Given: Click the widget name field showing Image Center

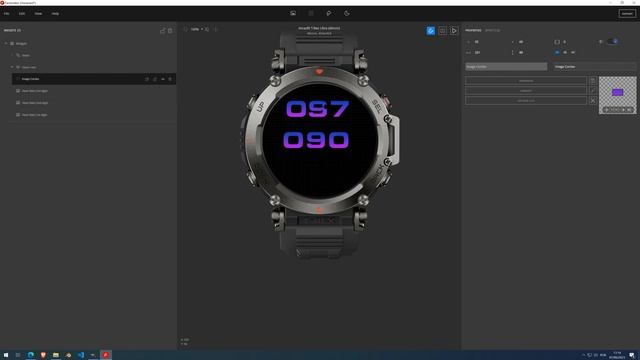Looking at the screenshot, I should pyautogui.click(x=506, y=67).
